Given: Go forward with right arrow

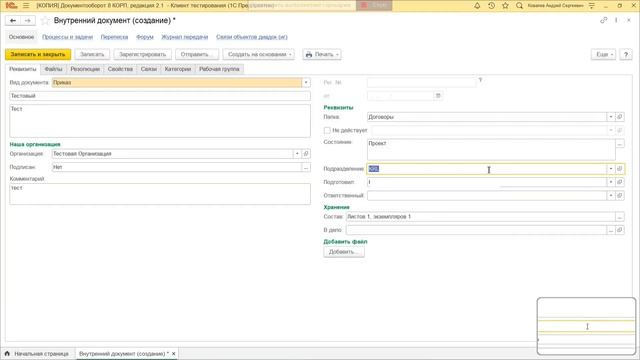Looking at the screenshot, I should 27,20.
